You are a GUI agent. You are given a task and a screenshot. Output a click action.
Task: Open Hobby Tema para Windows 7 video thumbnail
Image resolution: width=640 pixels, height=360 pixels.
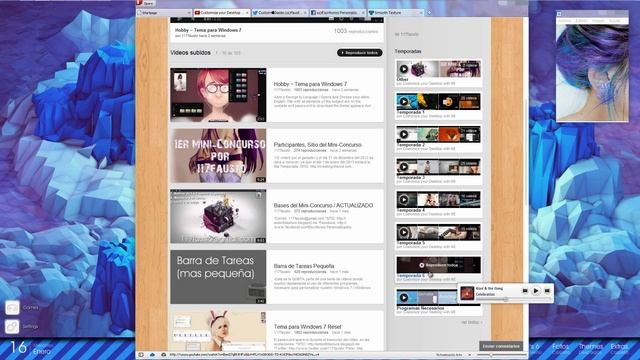[218, 95]
